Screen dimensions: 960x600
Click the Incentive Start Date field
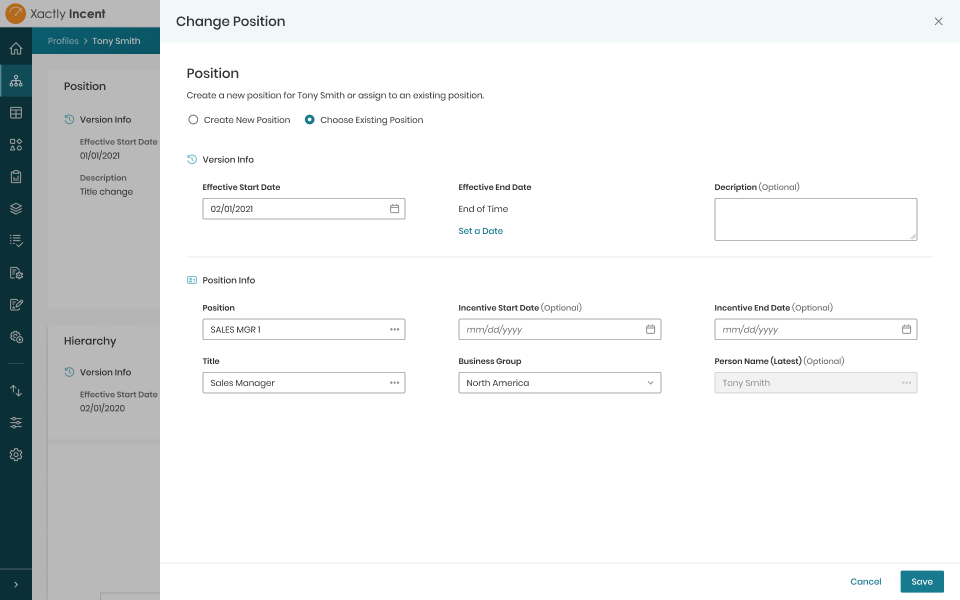tap(560, 329)
